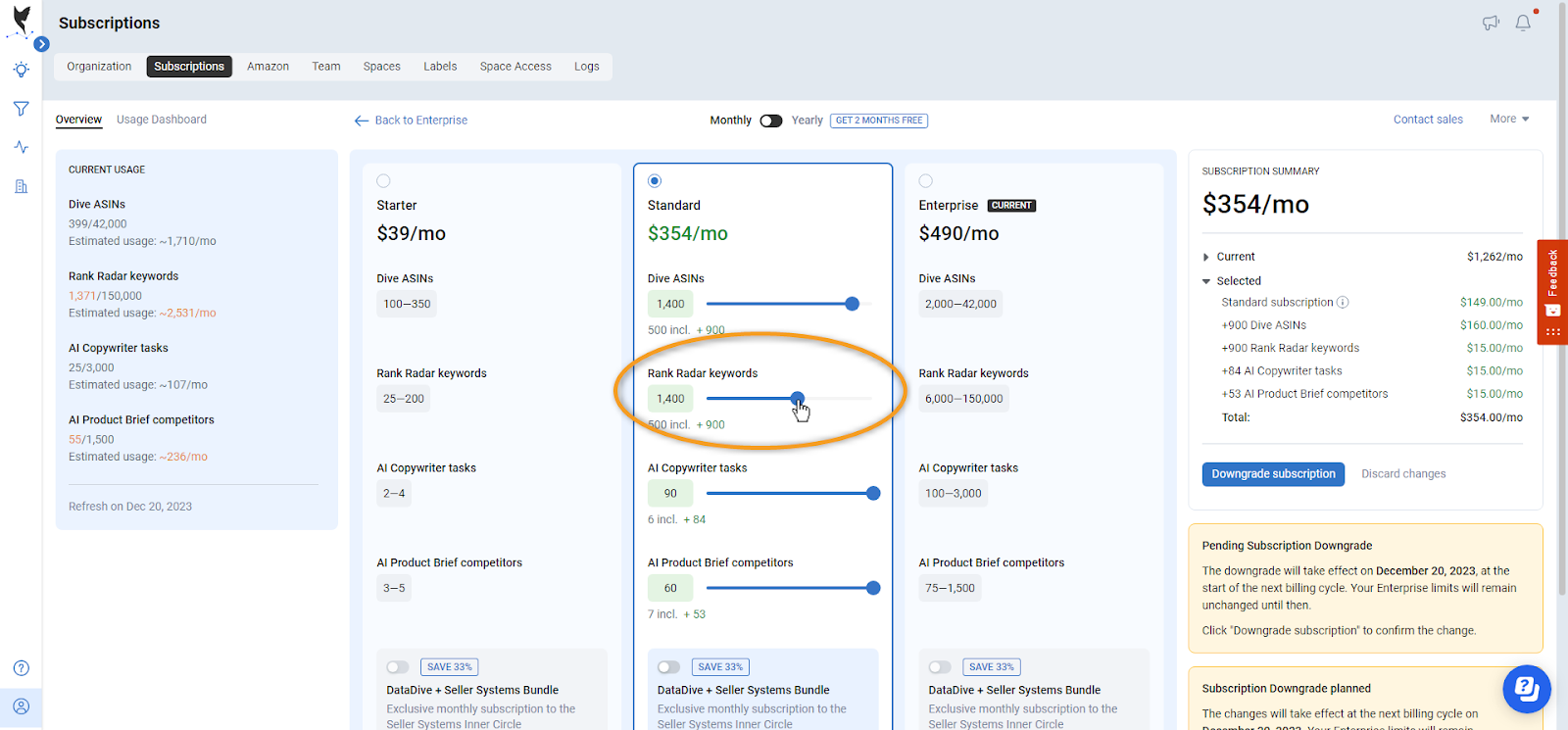
Task: Click the Standard Rank Radar keywords slider handle
Action: pos(798,399)
